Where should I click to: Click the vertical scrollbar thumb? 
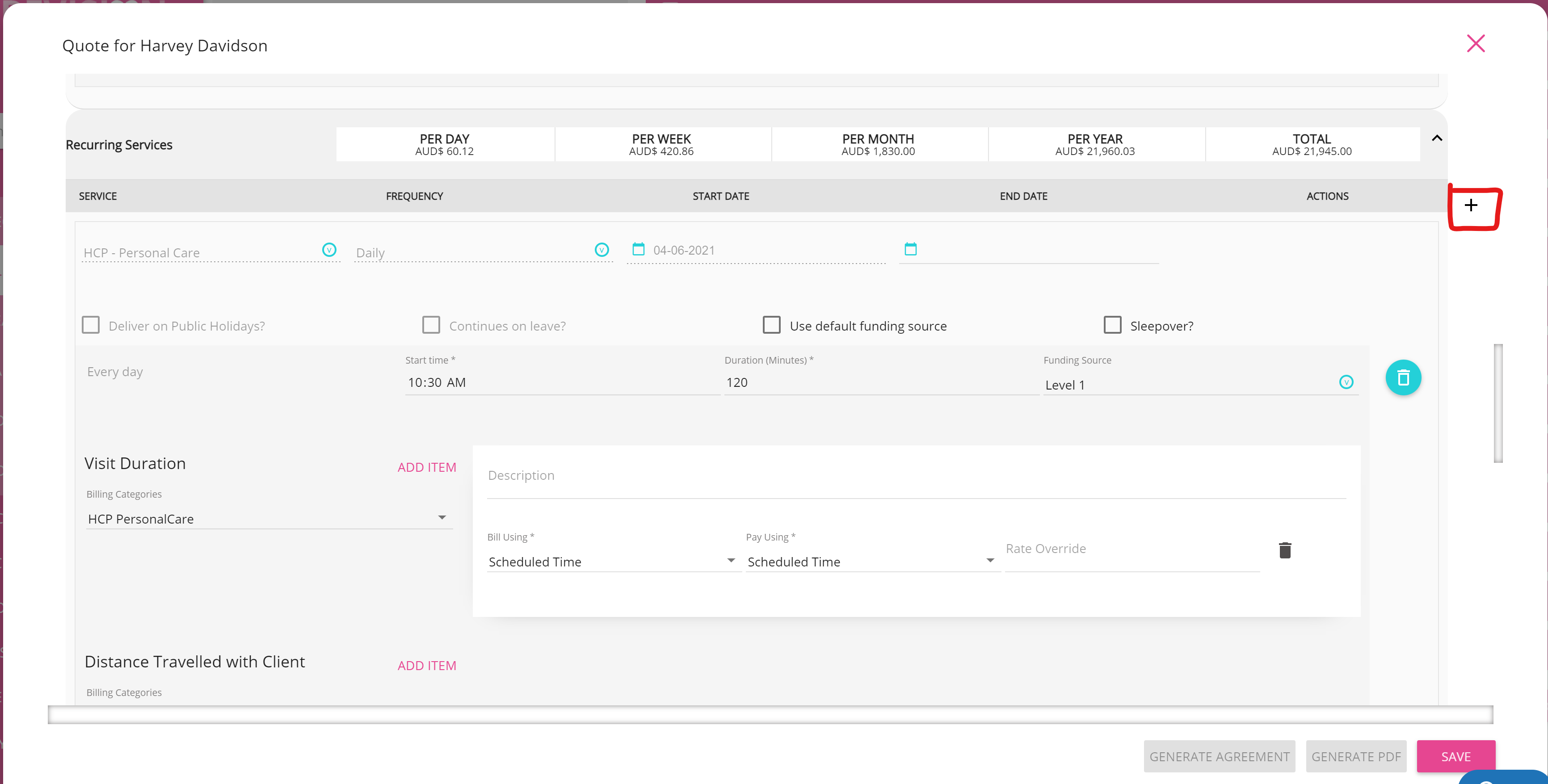click(1498, 403)
